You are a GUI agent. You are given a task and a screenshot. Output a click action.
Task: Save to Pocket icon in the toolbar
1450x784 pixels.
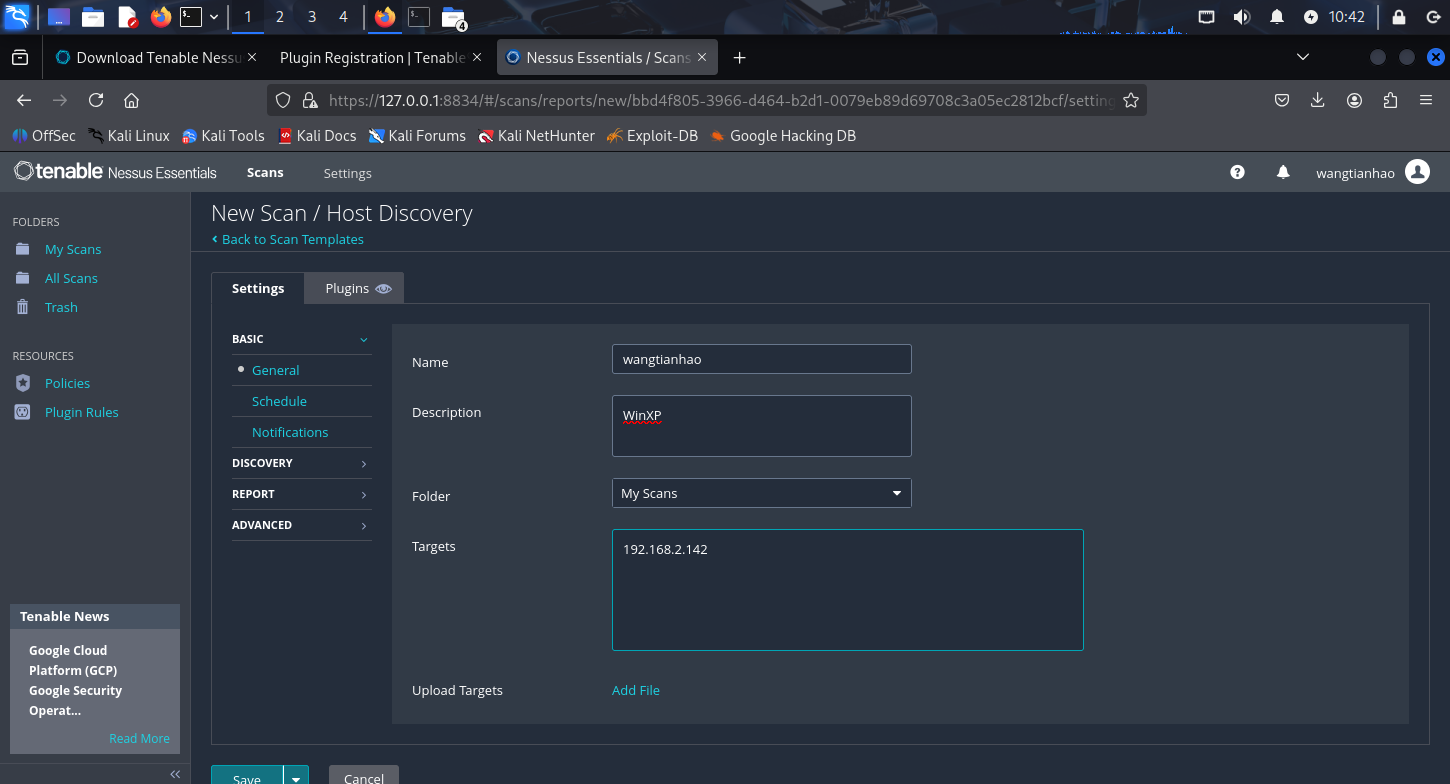pyautogui.click(x=1282, y=100)
